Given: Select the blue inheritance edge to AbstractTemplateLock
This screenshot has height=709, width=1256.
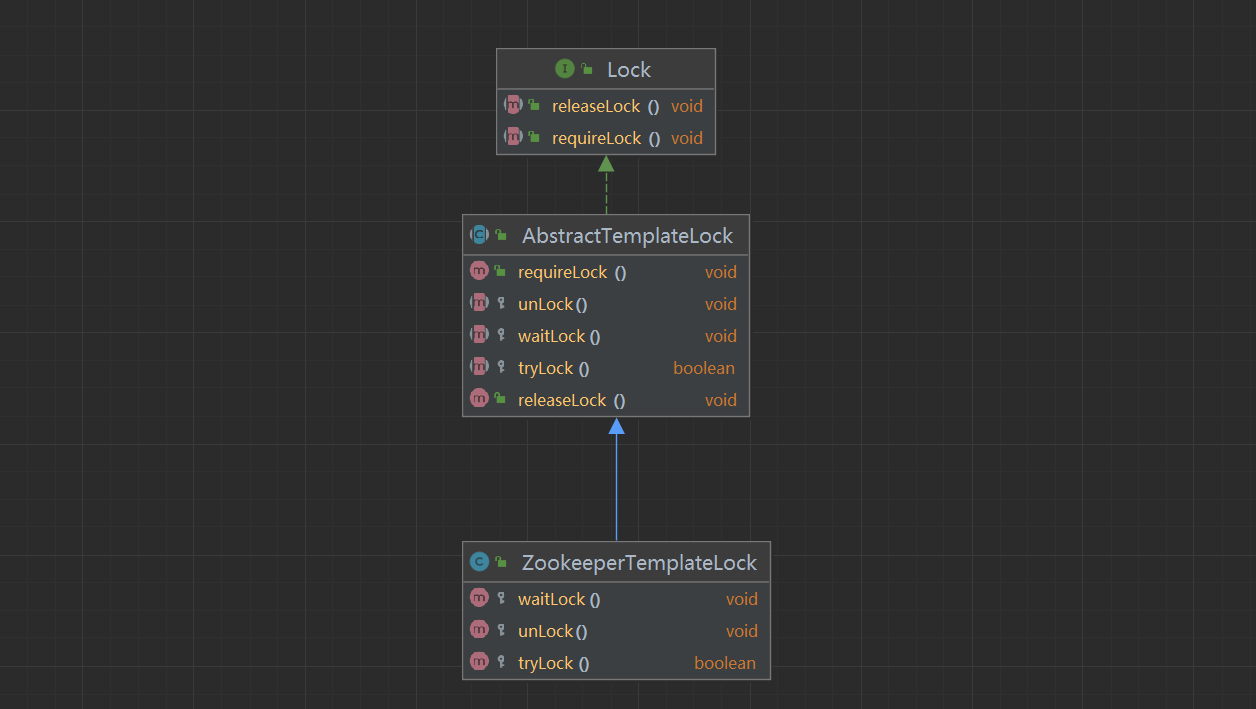Looking at the screenshot, I should [616, 479].
